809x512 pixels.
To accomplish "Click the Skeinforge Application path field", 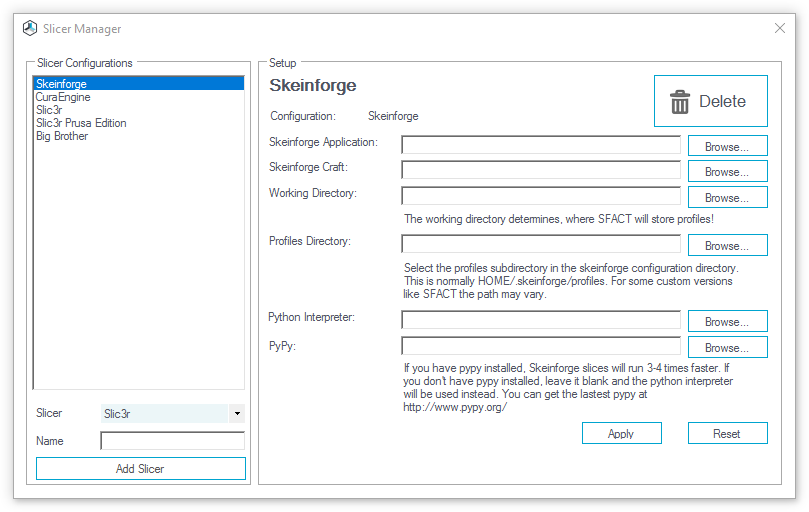I will click(541, 145).
